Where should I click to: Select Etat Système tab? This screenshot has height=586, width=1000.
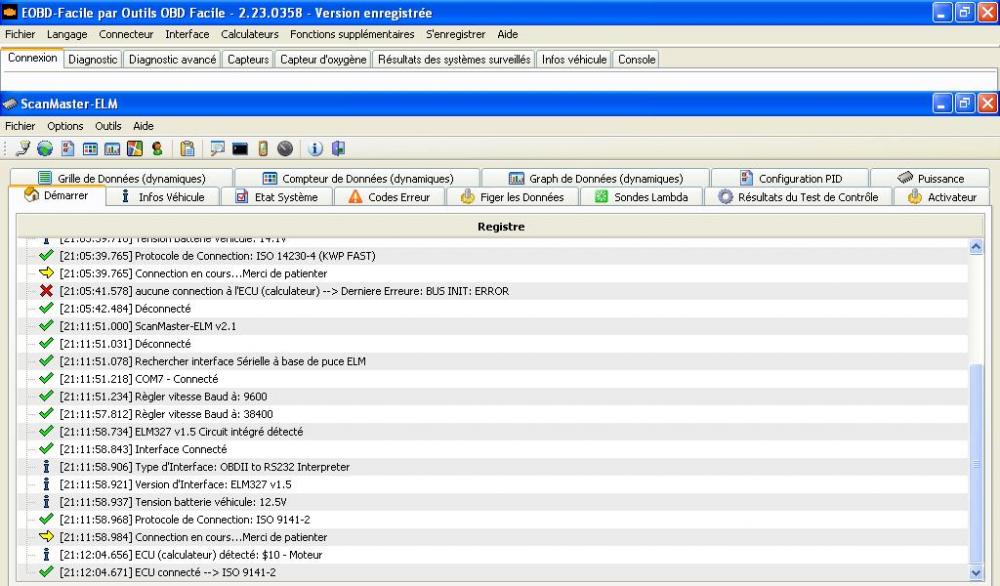pyautogui.click(x=277, y=197)
